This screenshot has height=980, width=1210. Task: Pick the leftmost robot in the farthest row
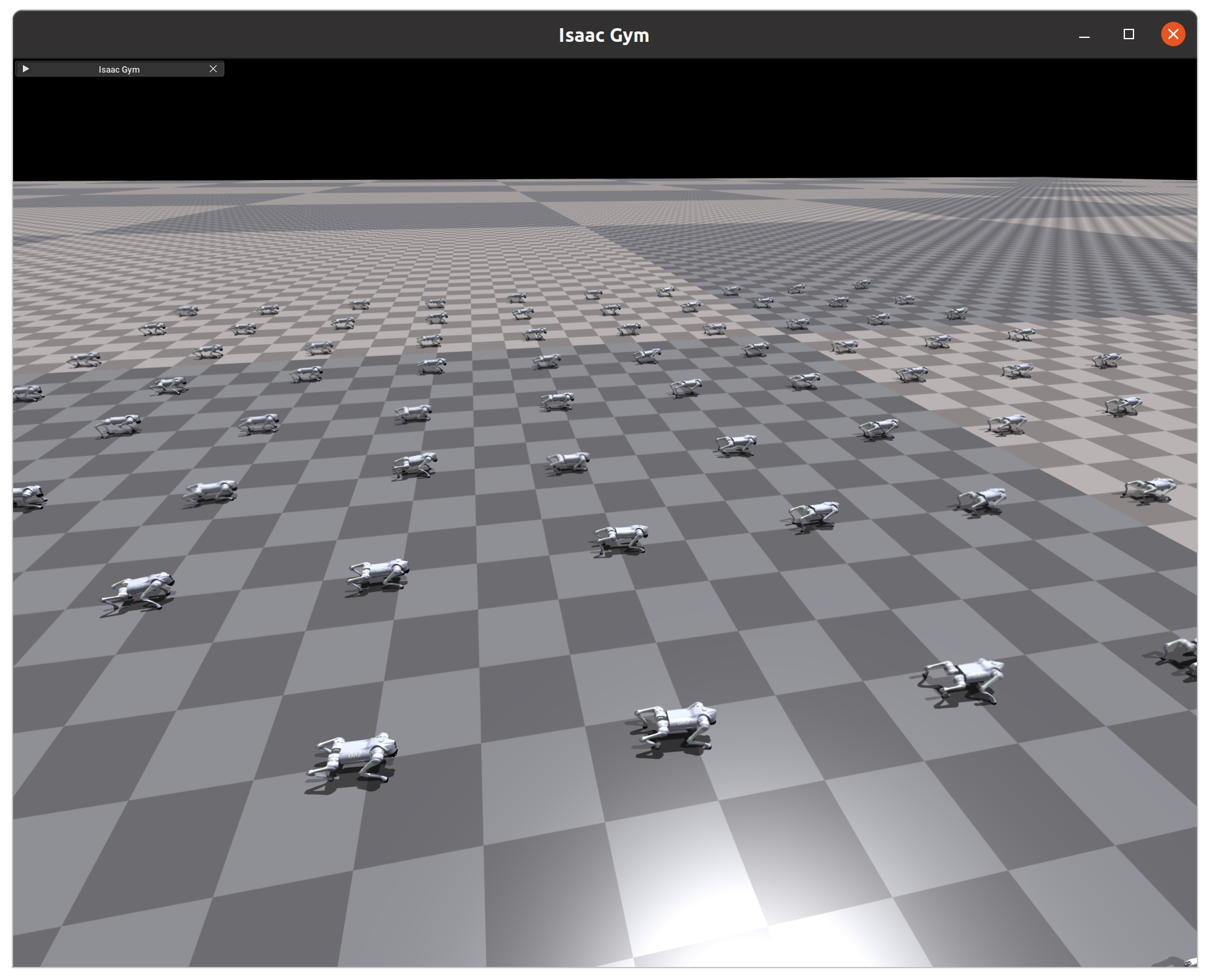point(188,311)
